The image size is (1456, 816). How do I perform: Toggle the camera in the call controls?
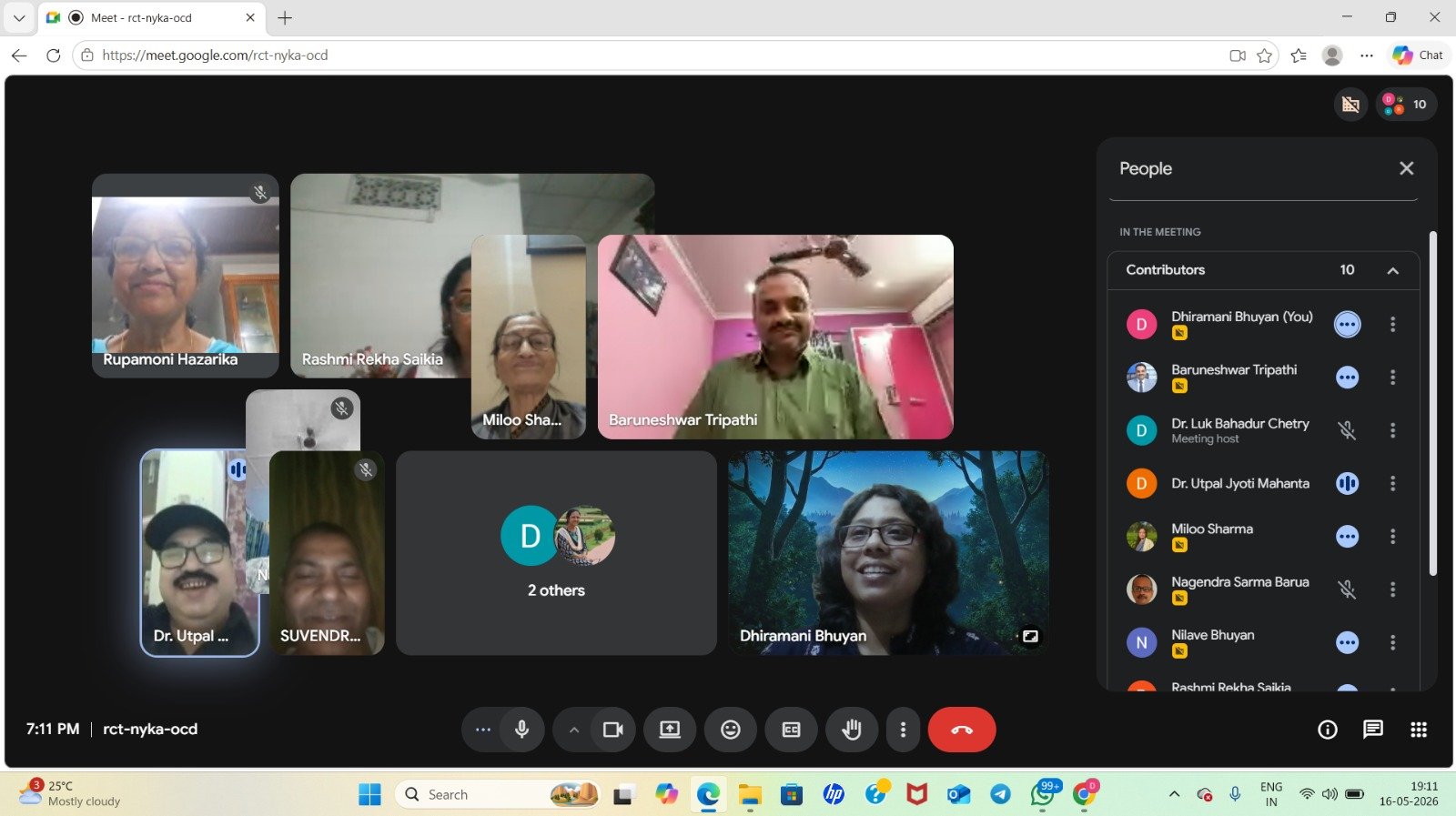tap(612, 730)
